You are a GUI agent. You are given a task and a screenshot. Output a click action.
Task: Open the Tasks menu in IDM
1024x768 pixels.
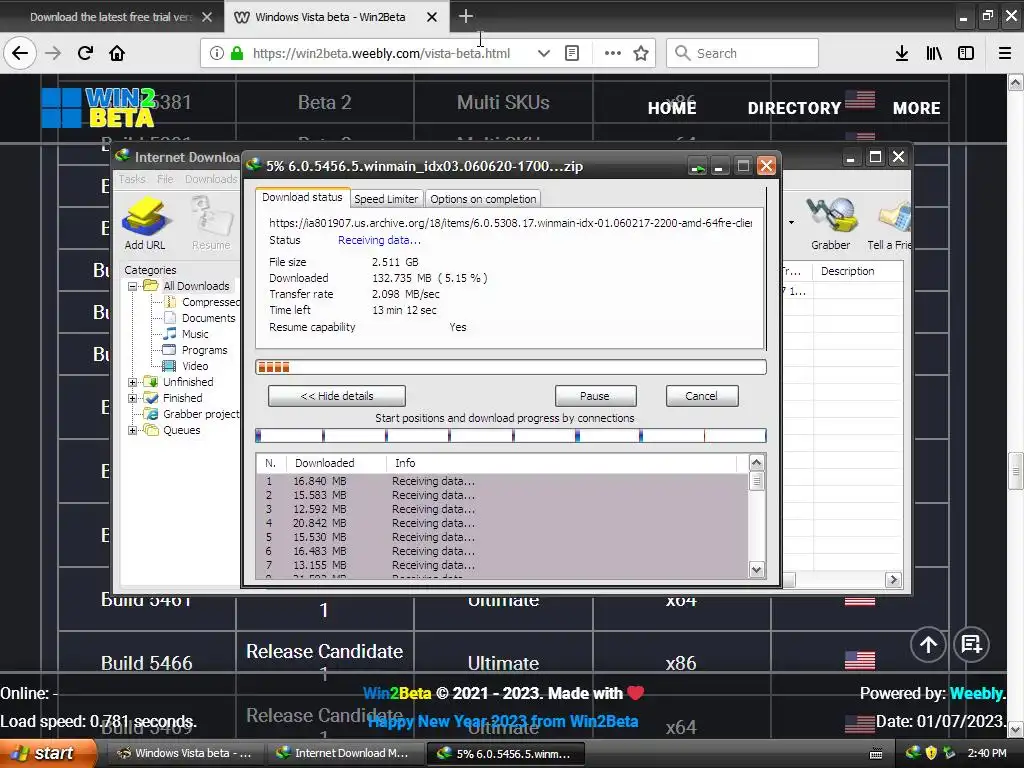tap(133, 179)
